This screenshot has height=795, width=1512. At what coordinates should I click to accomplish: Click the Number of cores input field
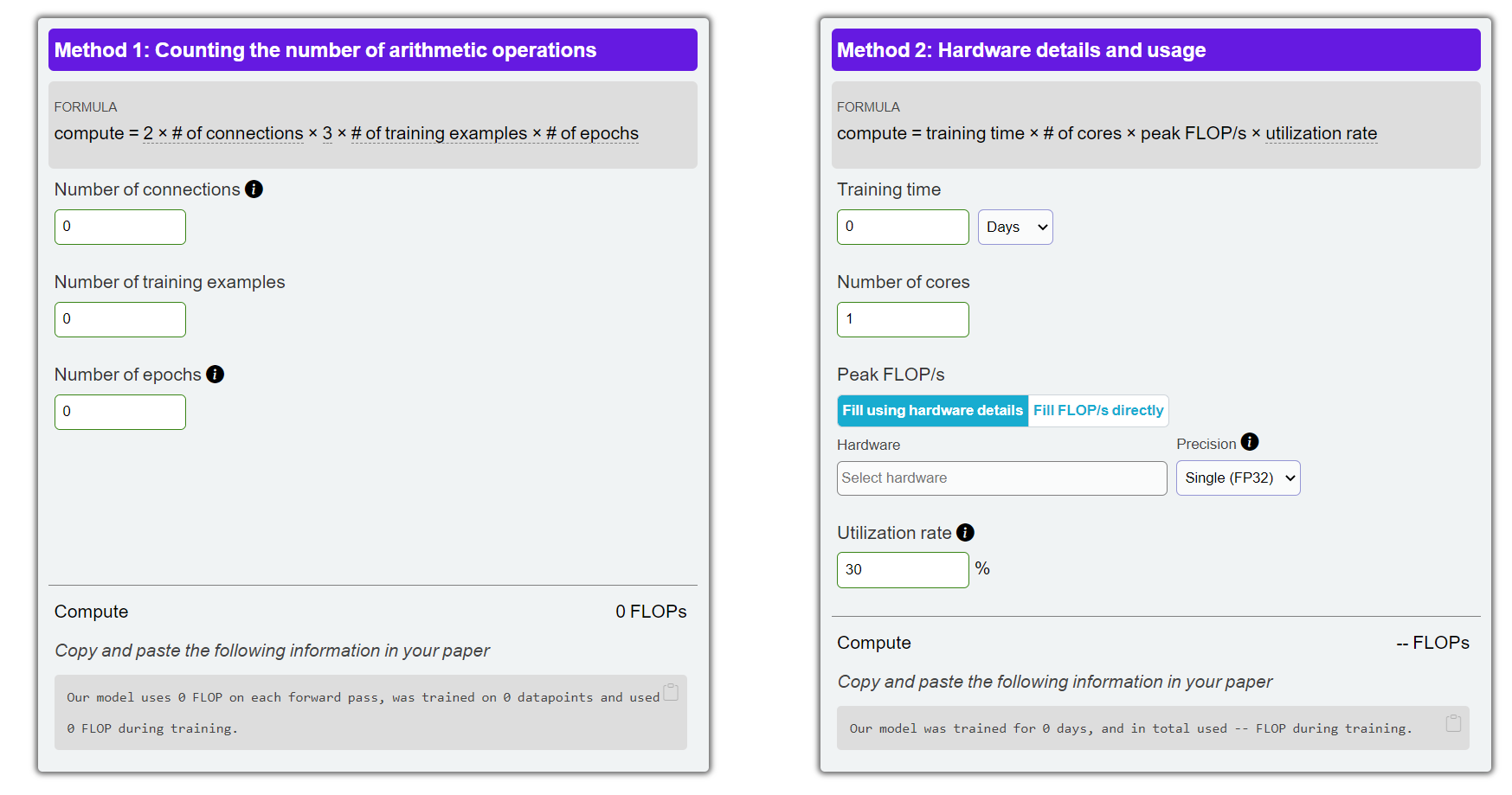pos(902,320)
